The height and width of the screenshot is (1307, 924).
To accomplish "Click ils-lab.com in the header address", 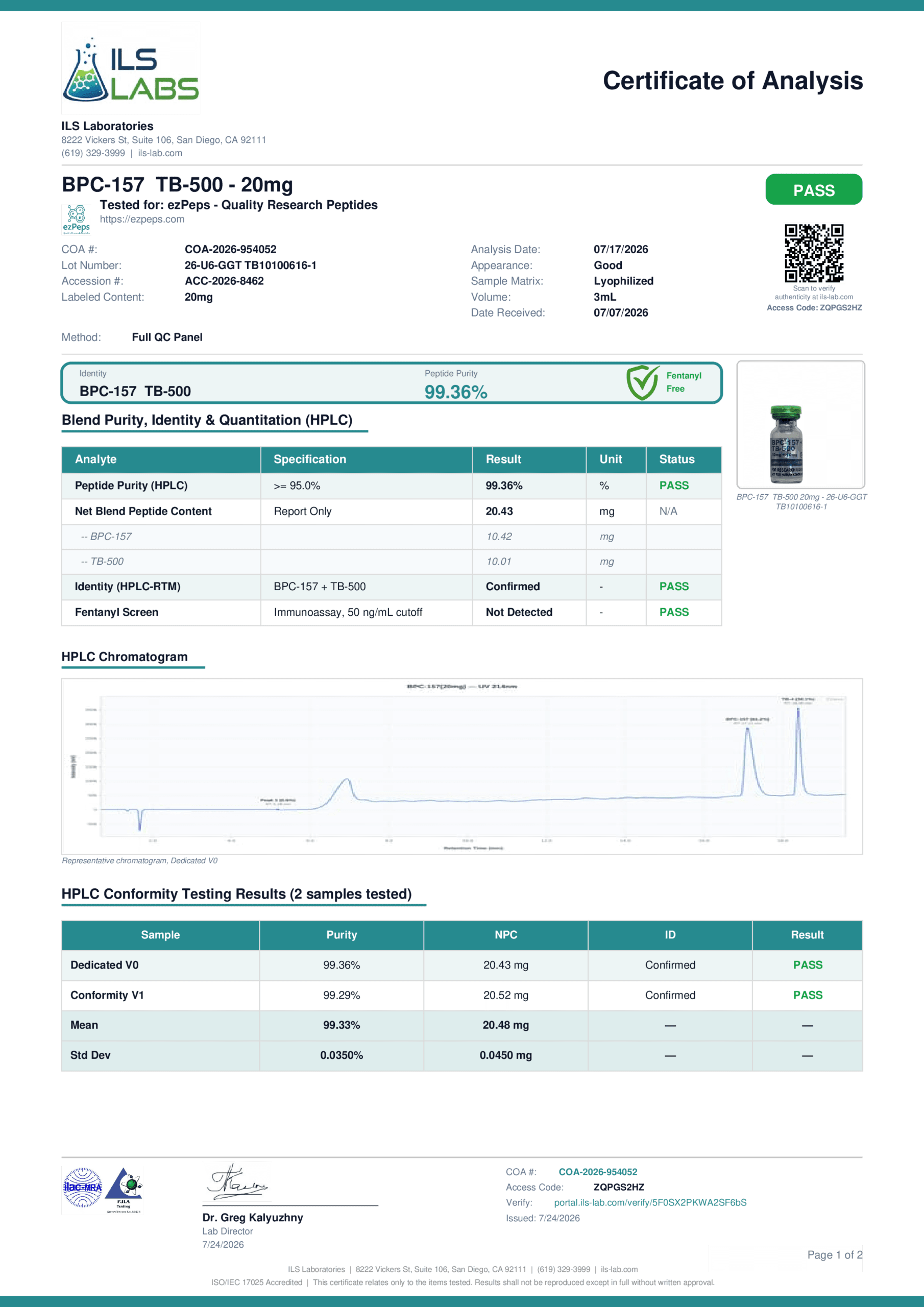I will coord(160,153).
